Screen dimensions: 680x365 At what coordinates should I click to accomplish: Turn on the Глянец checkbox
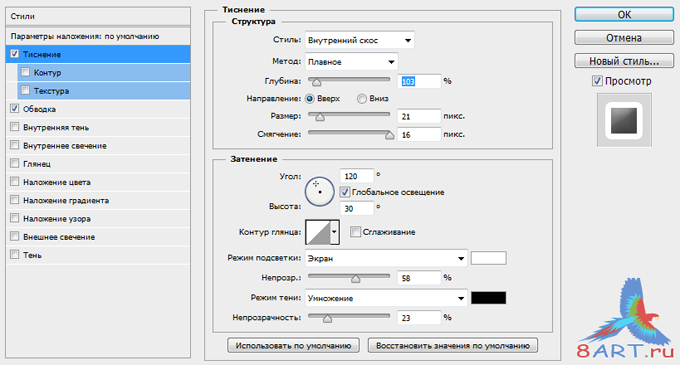pos(14,163)
